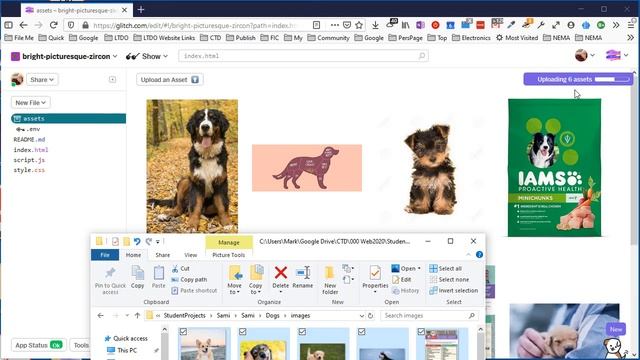The image size is (640, 360).
Task: Uncheck the yellow-background dog image checkbox
Action: pyautogui.click(x=242, y=332)
